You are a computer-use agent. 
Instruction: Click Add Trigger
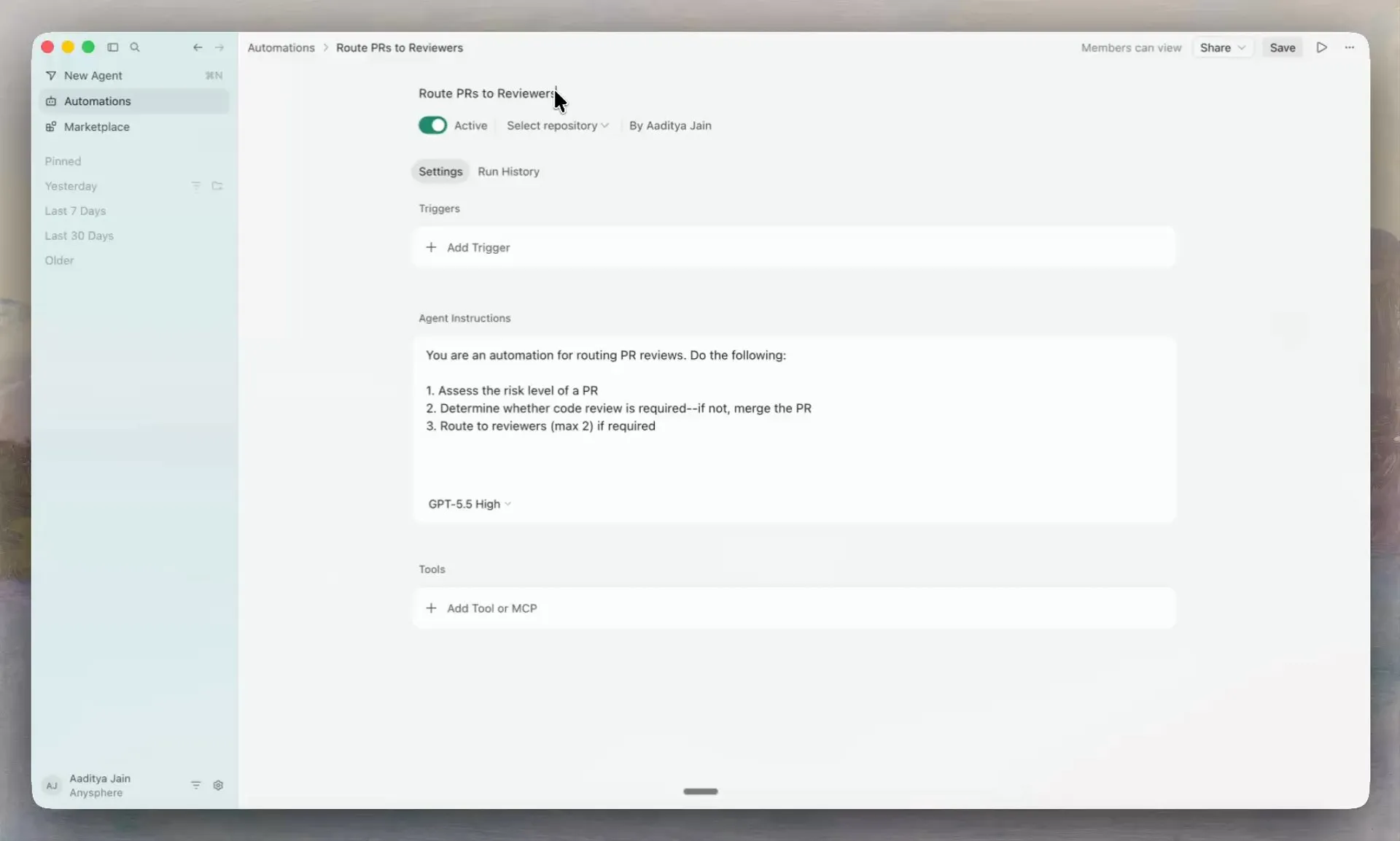tap(794, 247)
